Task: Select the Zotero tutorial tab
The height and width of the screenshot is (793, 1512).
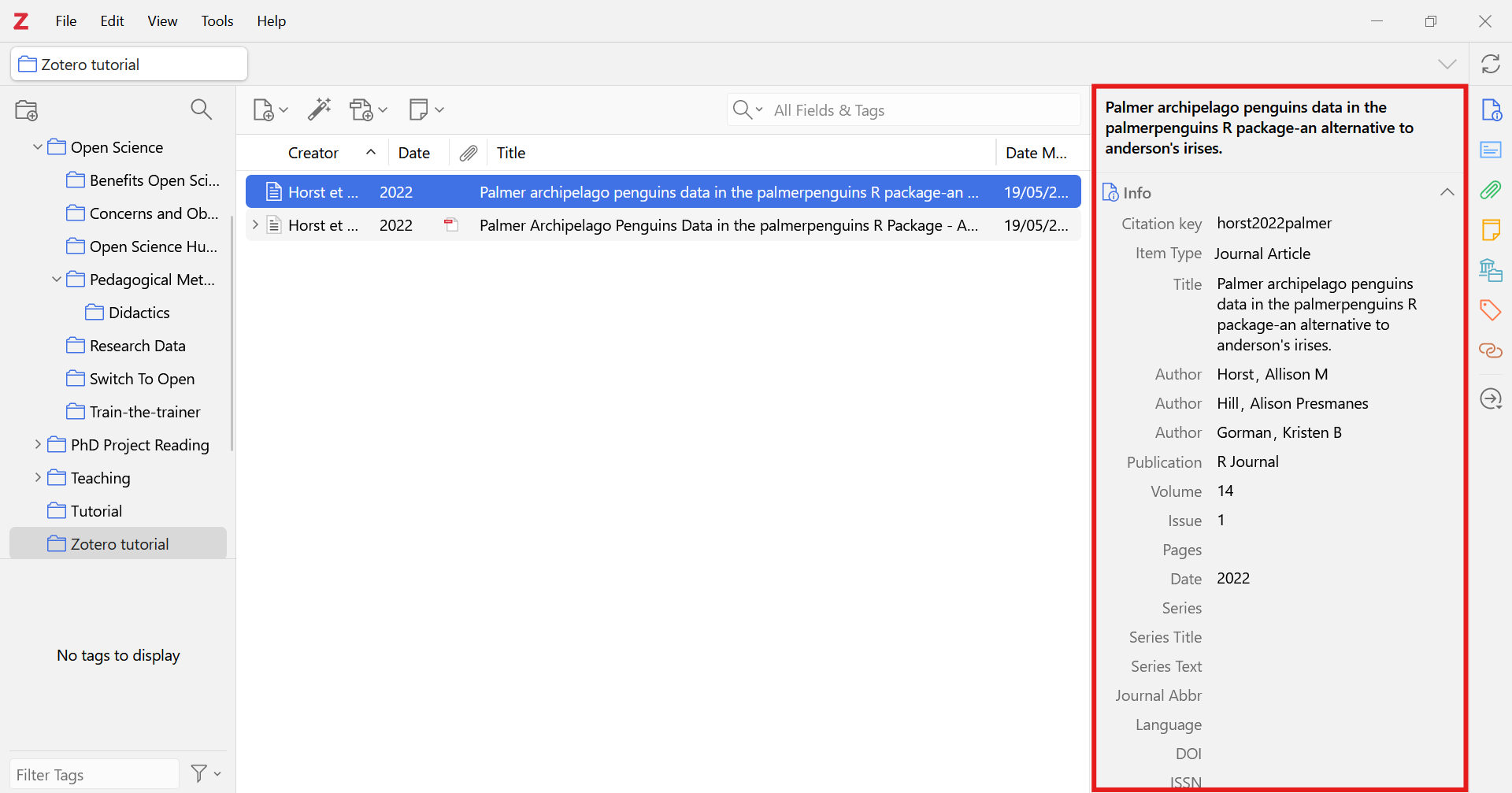Action: [x=129, y=64]
